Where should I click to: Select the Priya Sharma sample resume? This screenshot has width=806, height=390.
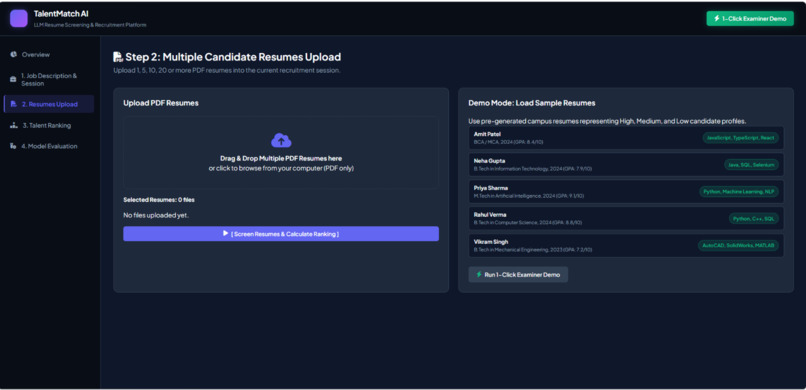(626, 192)
